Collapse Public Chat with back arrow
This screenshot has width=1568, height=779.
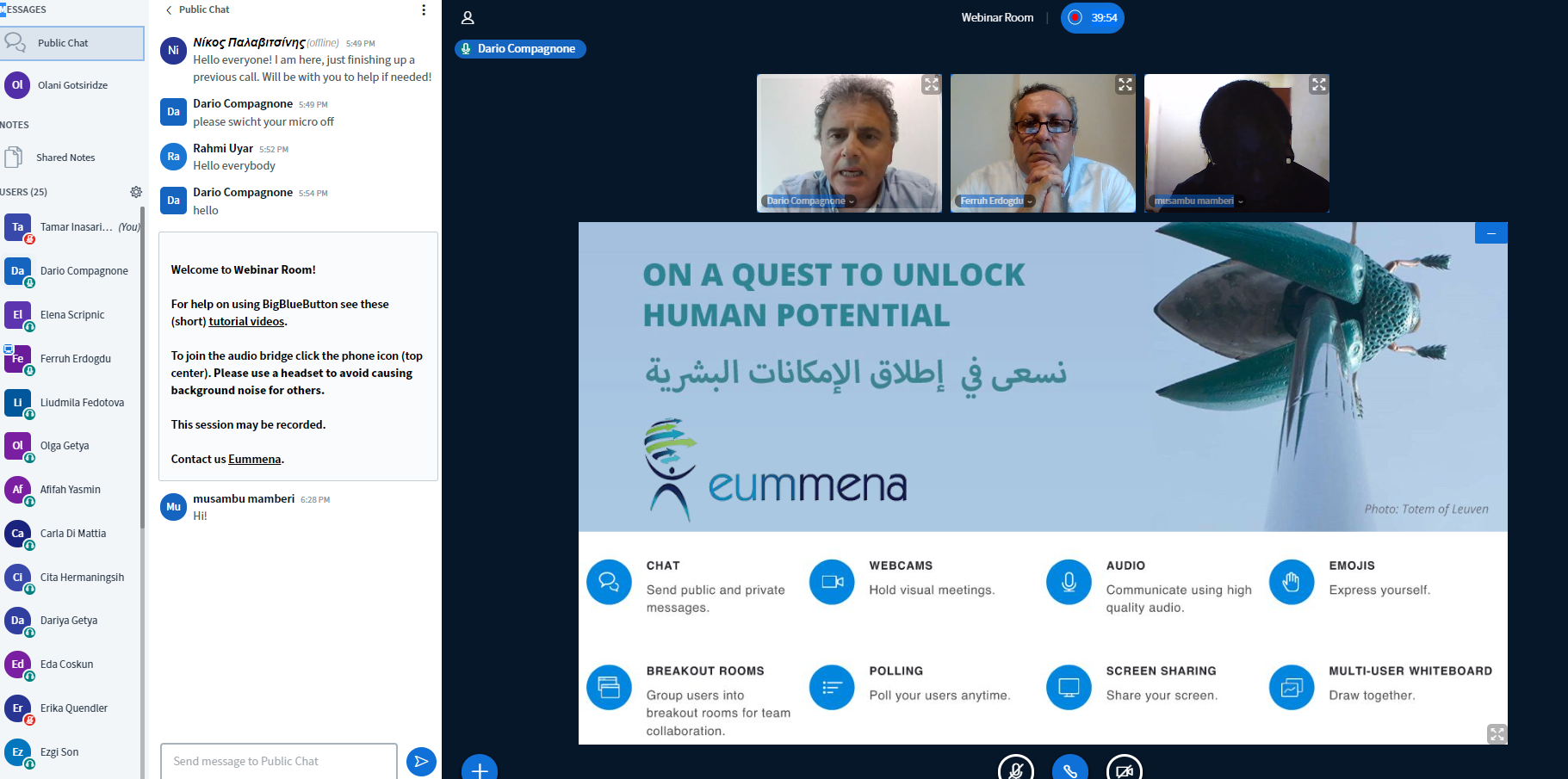click(x=169, y=10)
